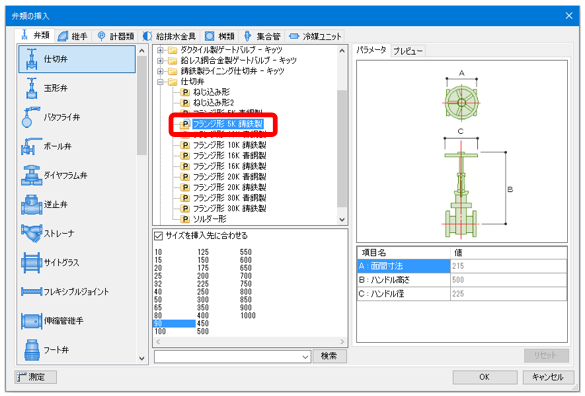Select フランジ形 10K 鋳鉄製 item
Image resolution: width=585 pixels, height=396 pixels.
pyautogui.click(x=229, y=145)
